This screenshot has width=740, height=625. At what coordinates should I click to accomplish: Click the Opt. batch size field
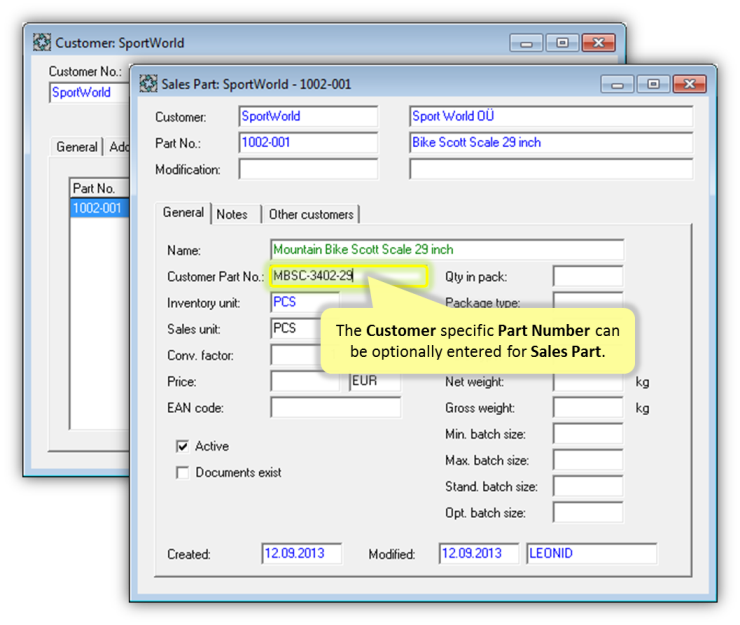pos(588,513)
